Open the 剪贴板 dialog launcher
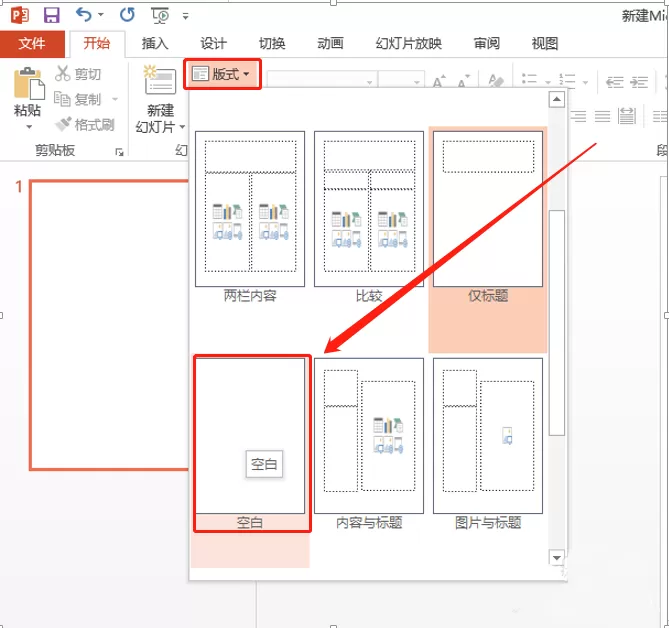The image size is (669, 628). tap(119, 151)
